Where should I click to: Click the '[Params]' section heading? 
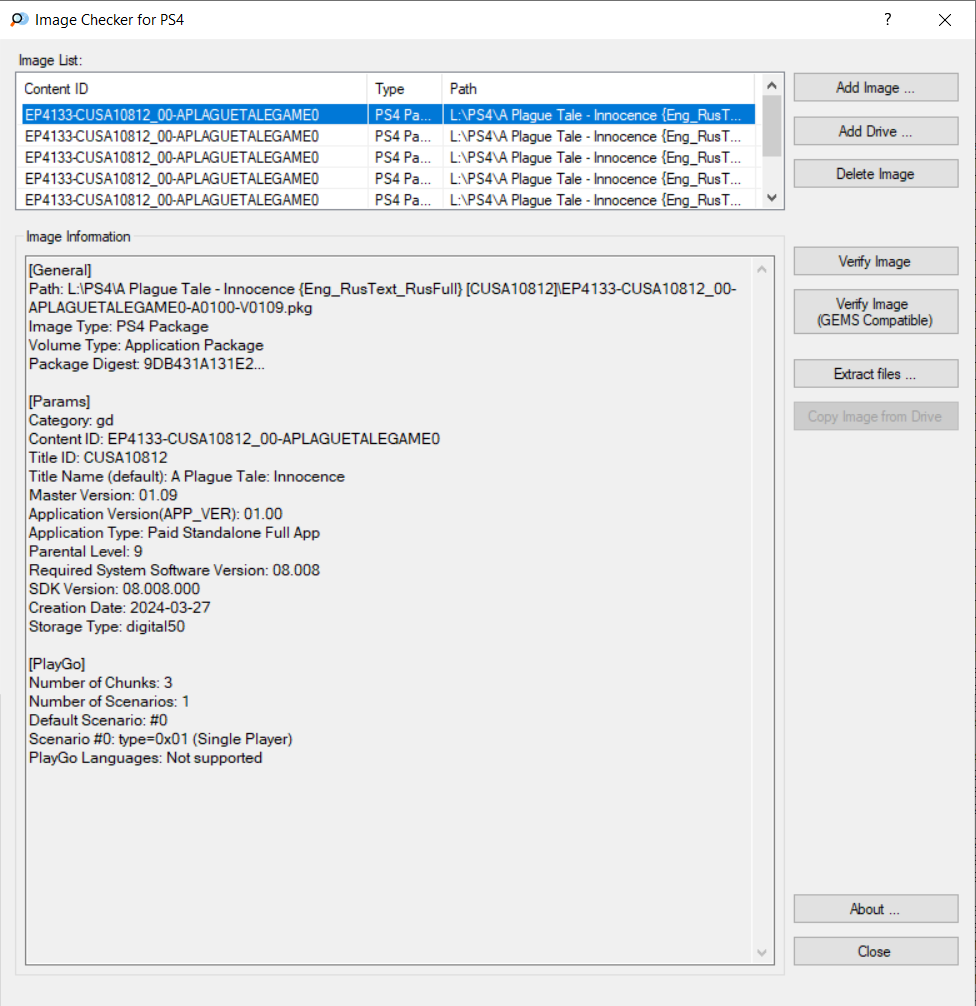(x=60, y=402)
